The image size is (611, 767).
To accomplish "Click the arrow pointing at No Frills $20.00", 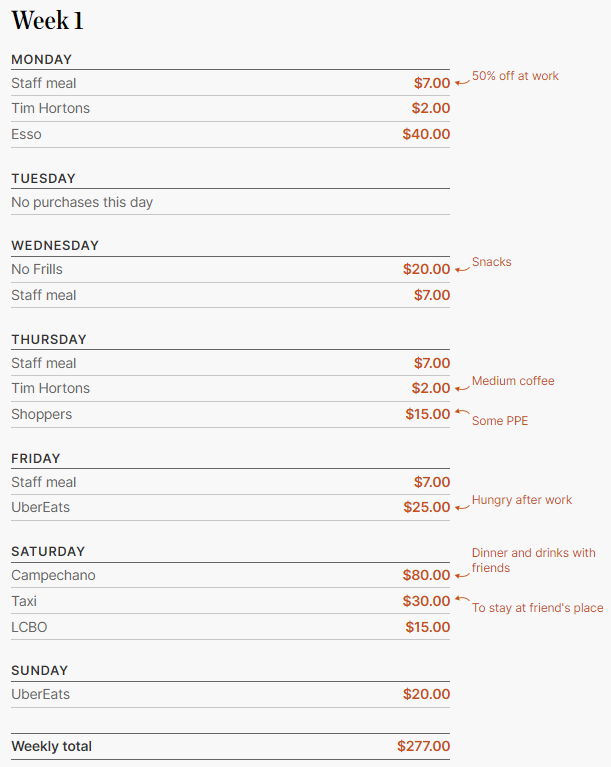I will 461,267.
